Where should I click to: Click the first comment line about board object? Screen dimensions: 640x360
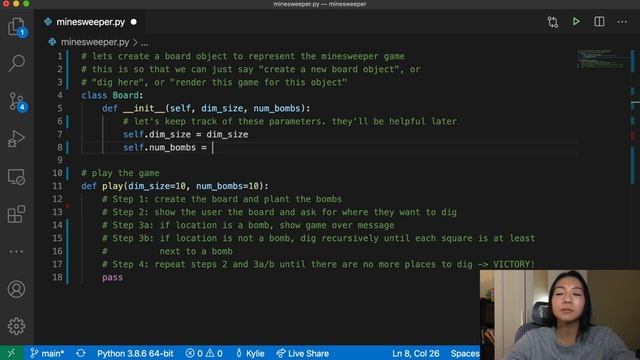pyautogui.click(x=243, y=56)
